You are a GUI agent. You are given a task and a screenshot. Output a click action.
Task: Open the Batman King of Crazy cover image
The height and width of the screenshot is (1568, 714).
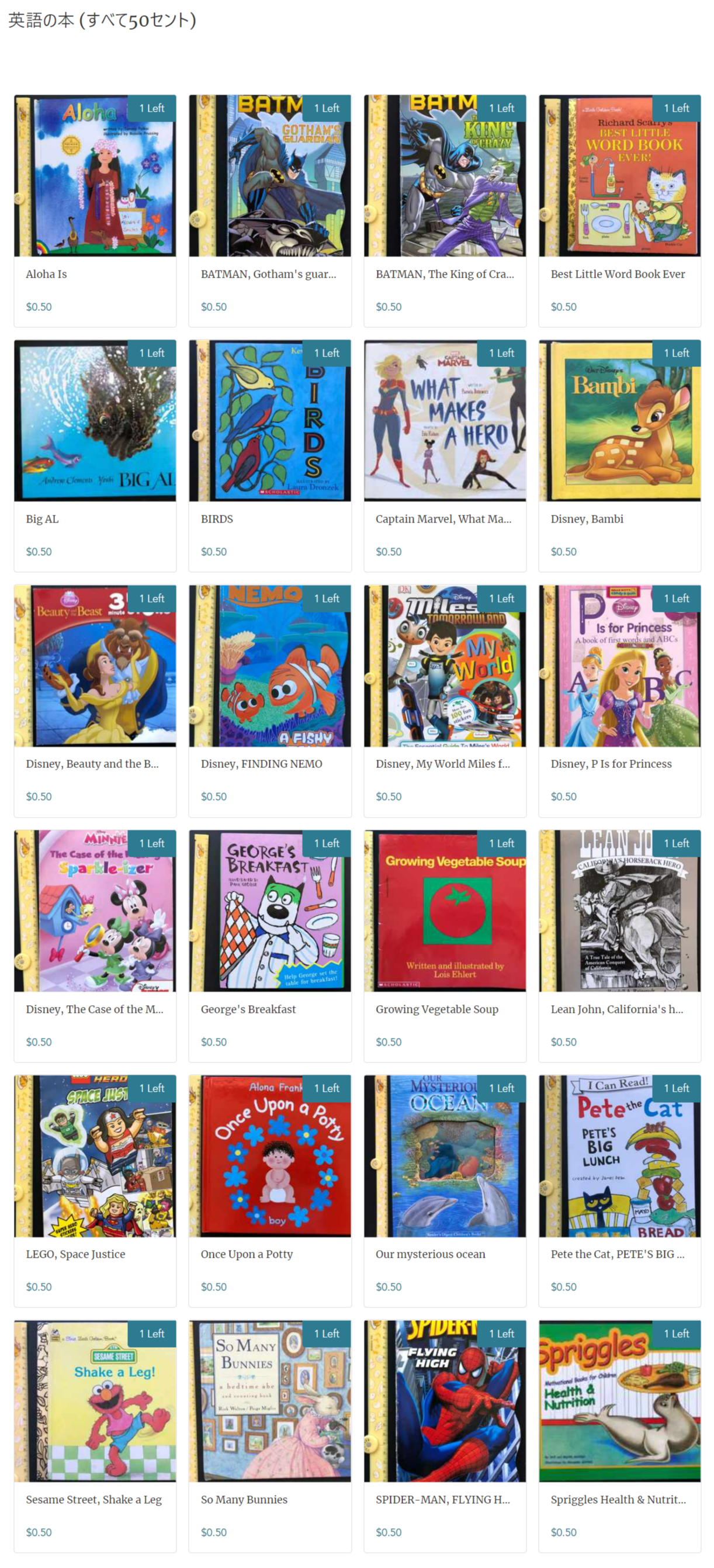coord(444,175)
